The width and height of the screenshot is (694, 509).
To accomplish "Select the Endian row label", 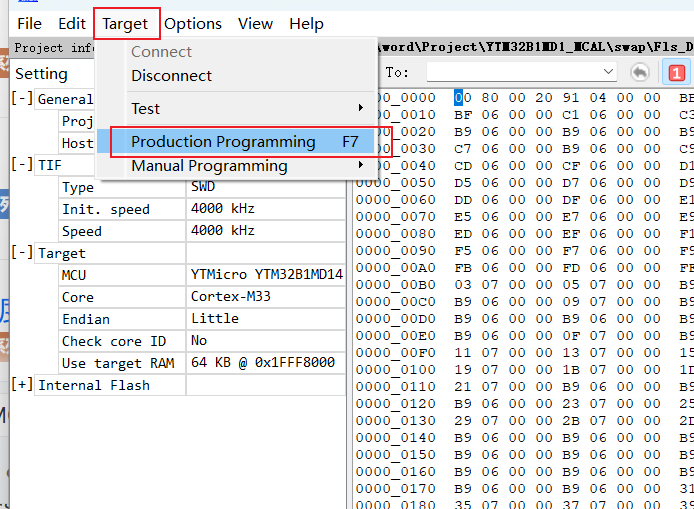I will click(x=86, y=319).
